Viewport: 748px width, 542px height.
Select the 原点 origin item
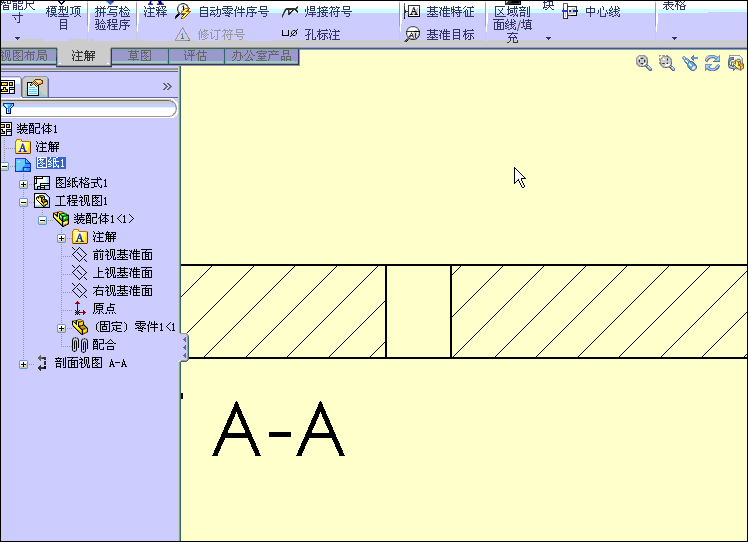(104, 309)
